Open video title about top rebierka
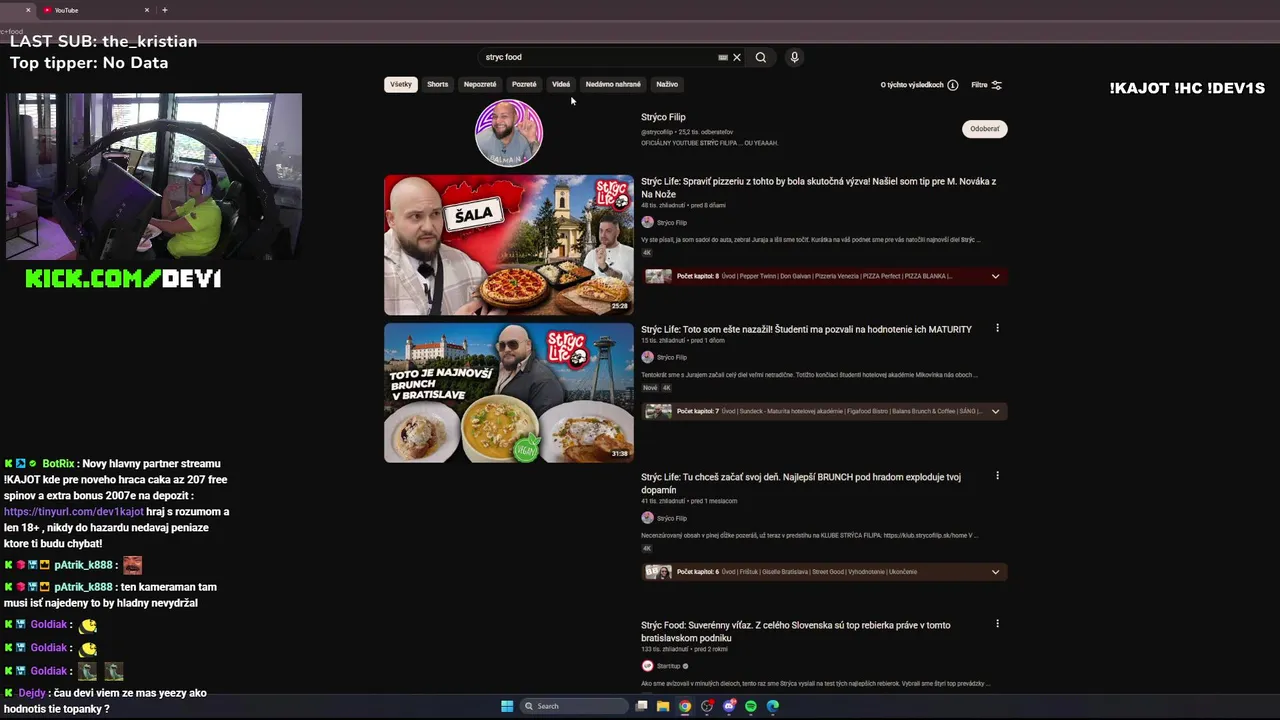Image resolution: width=1280 pixels, height=720 pixels. 796,631
